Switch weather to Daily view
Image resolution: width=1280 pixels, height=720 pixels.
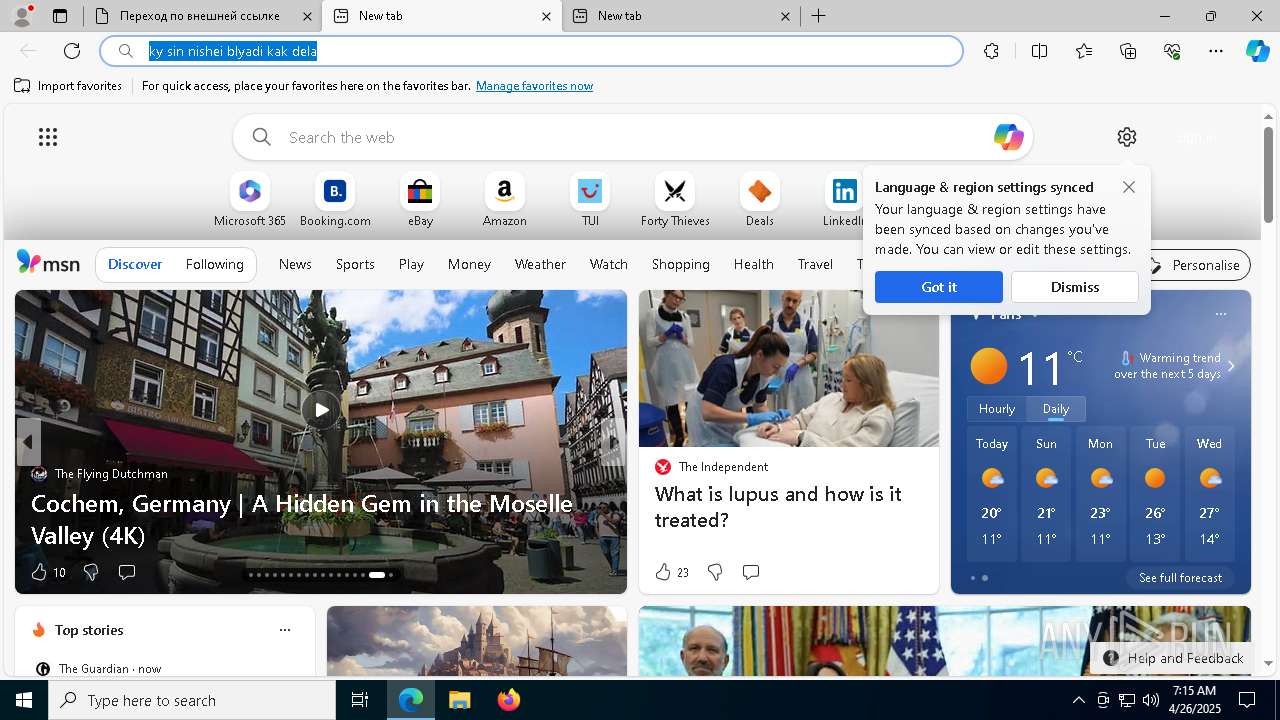point(1056,409)
